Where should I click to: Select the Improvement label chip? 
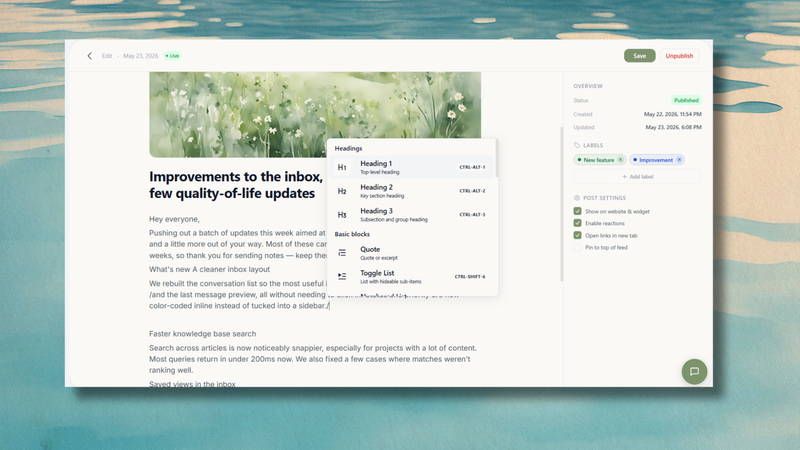click(656, 160)
